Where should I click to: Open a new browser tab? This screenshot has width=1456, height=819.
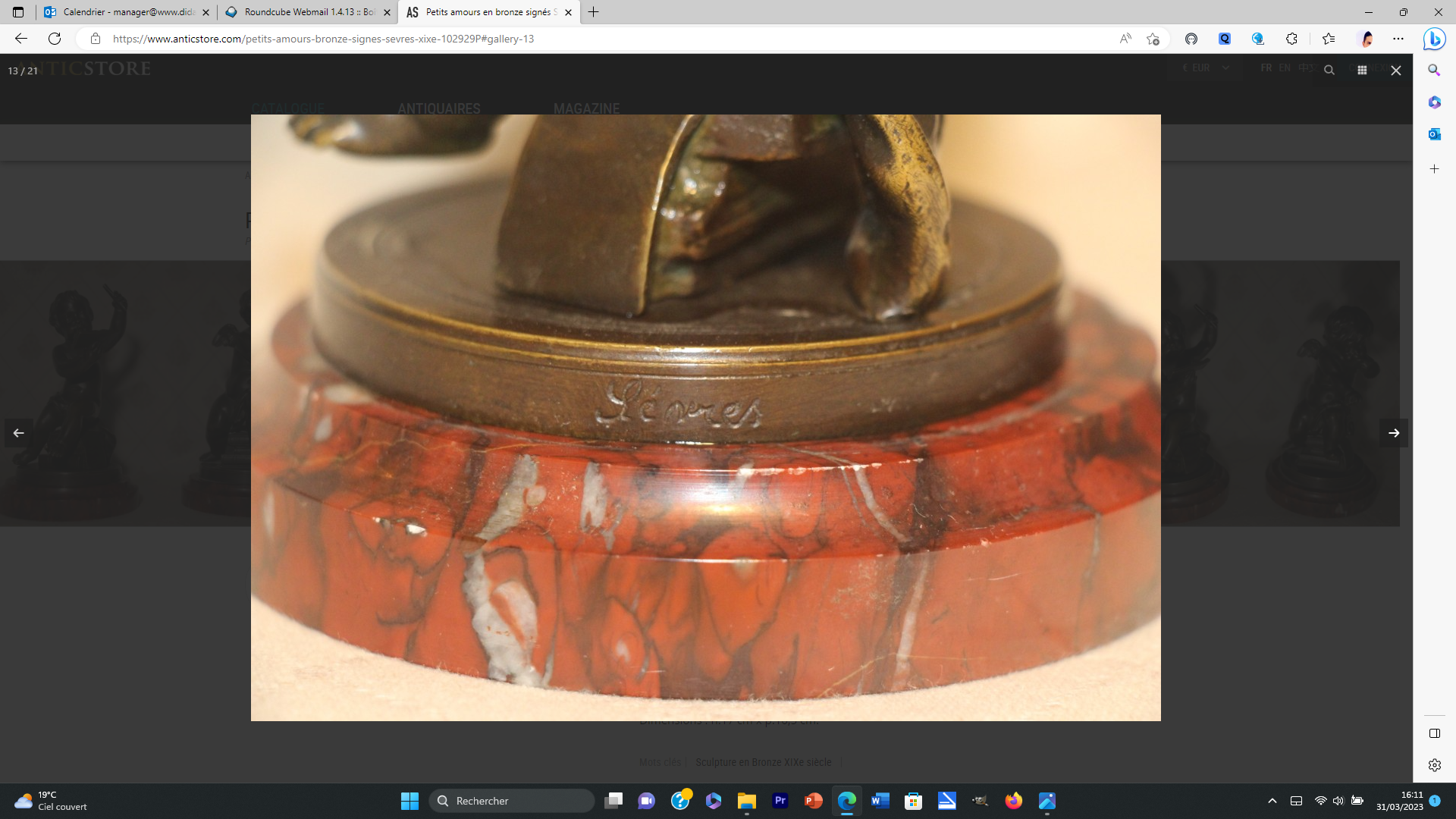593,12
